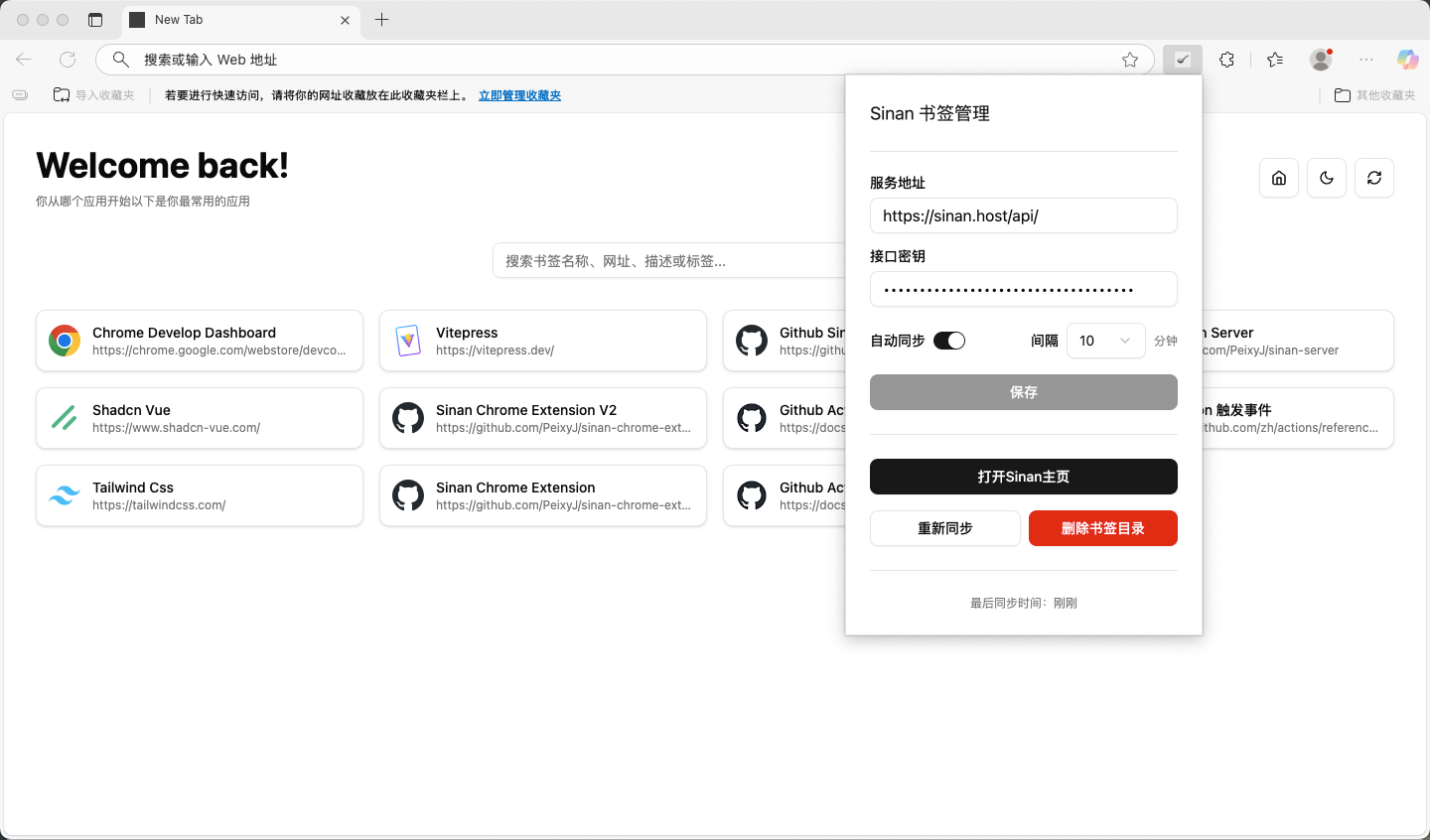
Task: Click the icon at far left of bookmarks bar
Action: tap(20, 95)
